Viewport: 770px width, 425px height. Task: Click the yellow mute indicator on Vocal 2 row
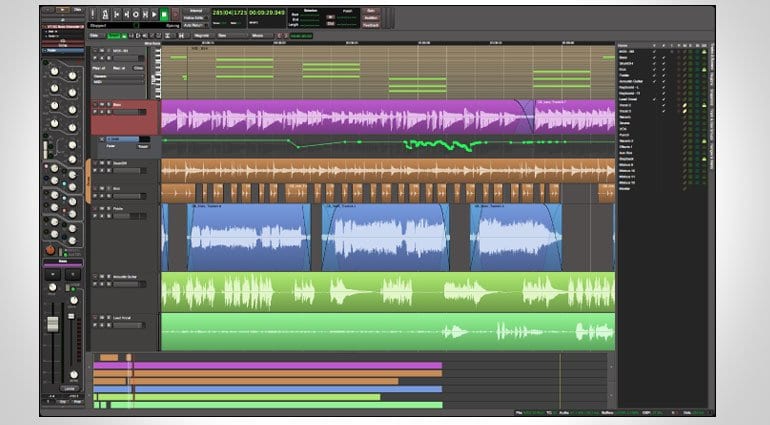point(685,105)
